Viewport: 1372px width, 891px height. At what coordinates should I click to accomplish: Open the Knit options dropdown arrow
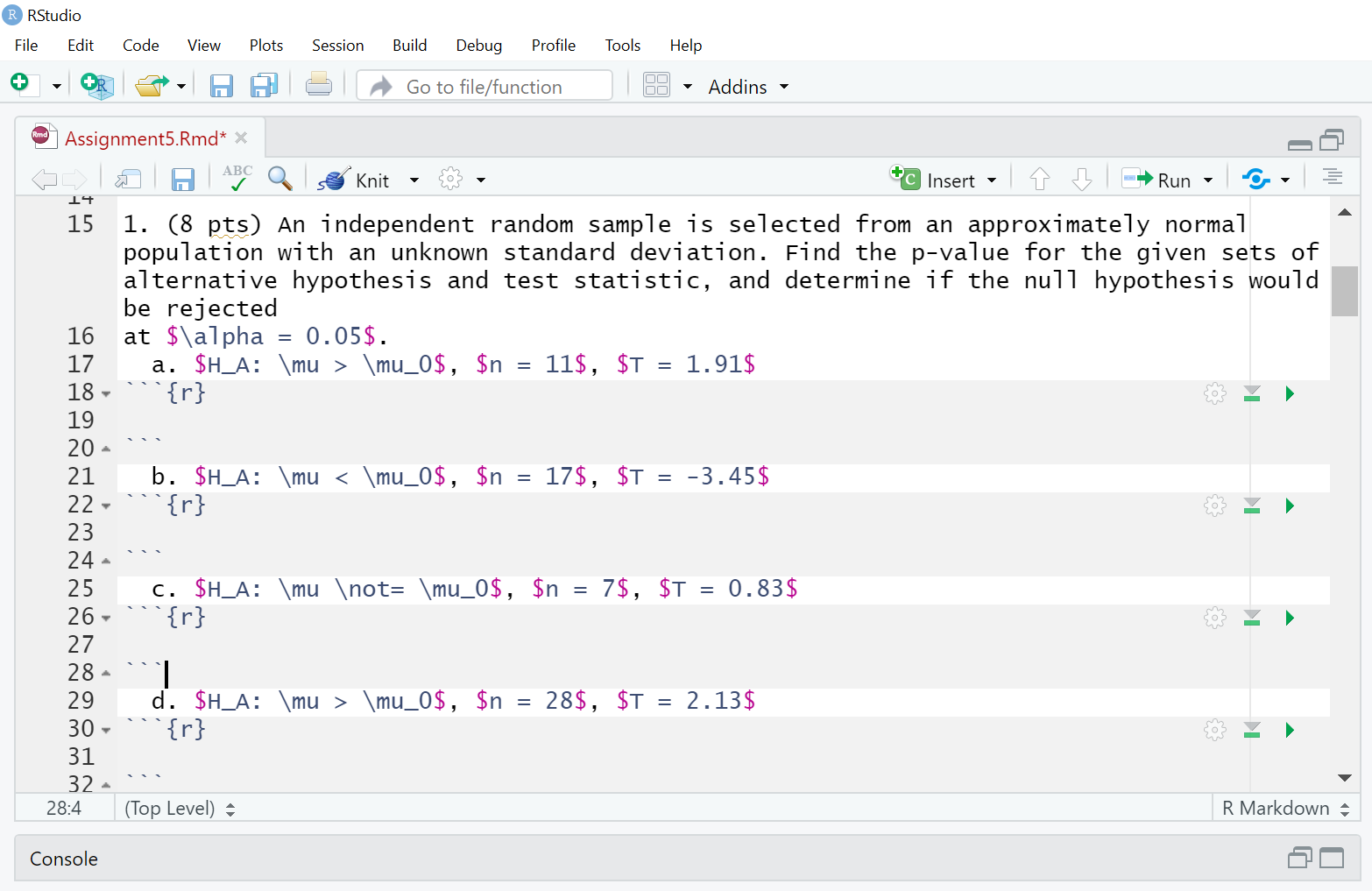tap(414, 180)
